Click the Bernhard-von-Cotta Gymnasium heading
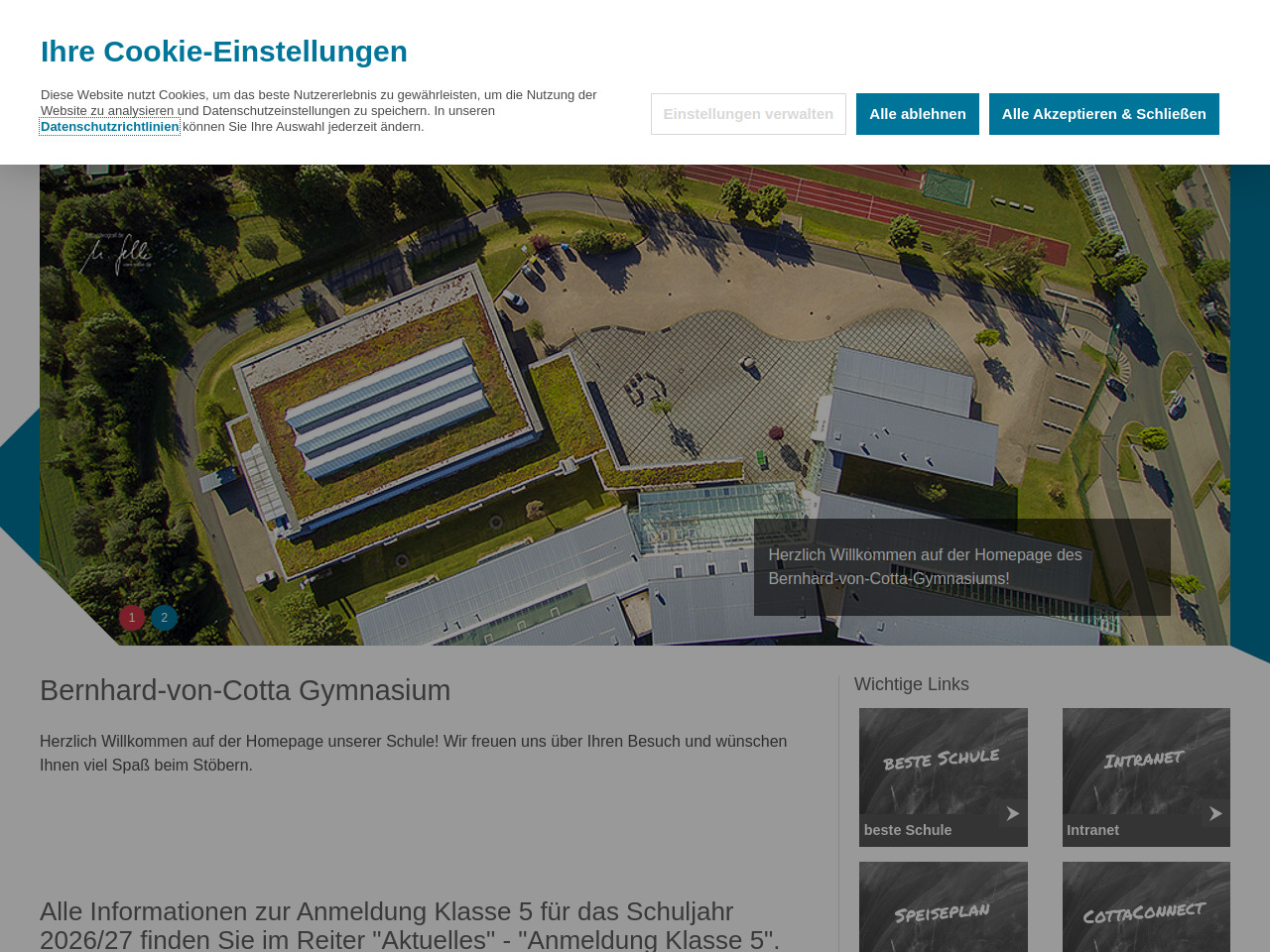The height and width of the screenshot is (952, 1270). pyautogui.click(x=245, y=690)
